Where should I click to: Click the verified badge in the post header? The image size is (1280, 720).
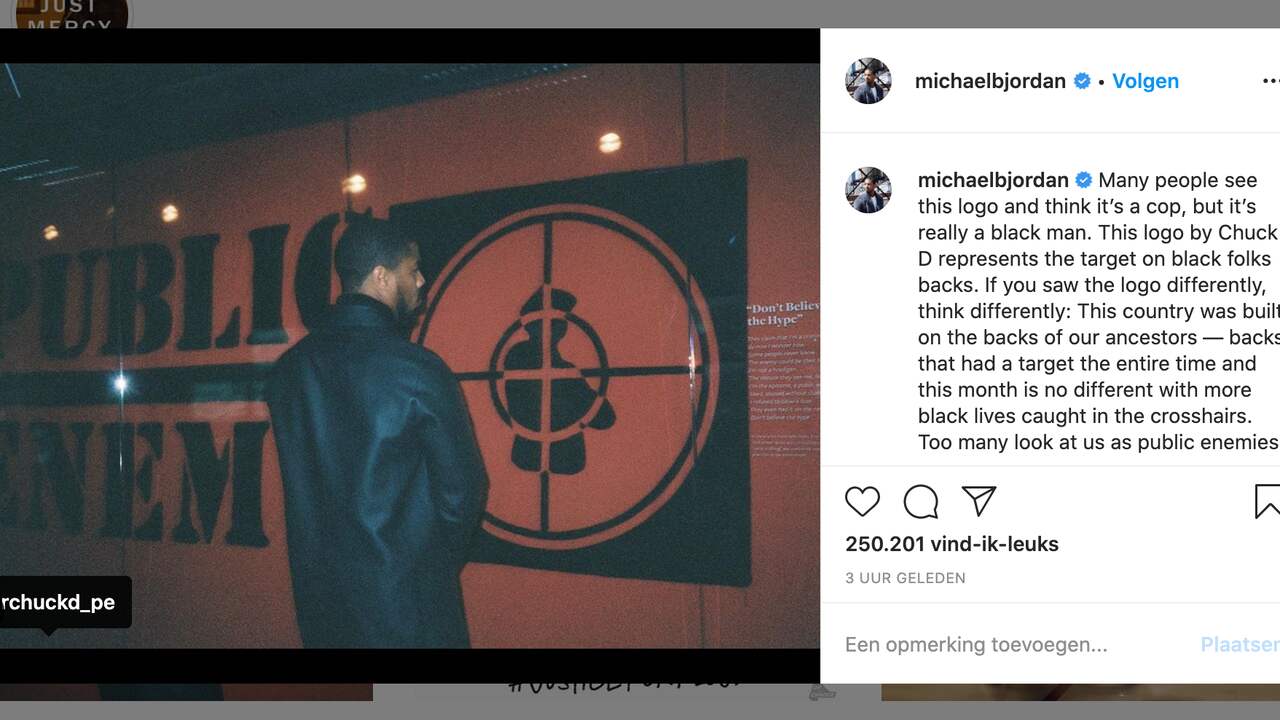point(1082,81)
